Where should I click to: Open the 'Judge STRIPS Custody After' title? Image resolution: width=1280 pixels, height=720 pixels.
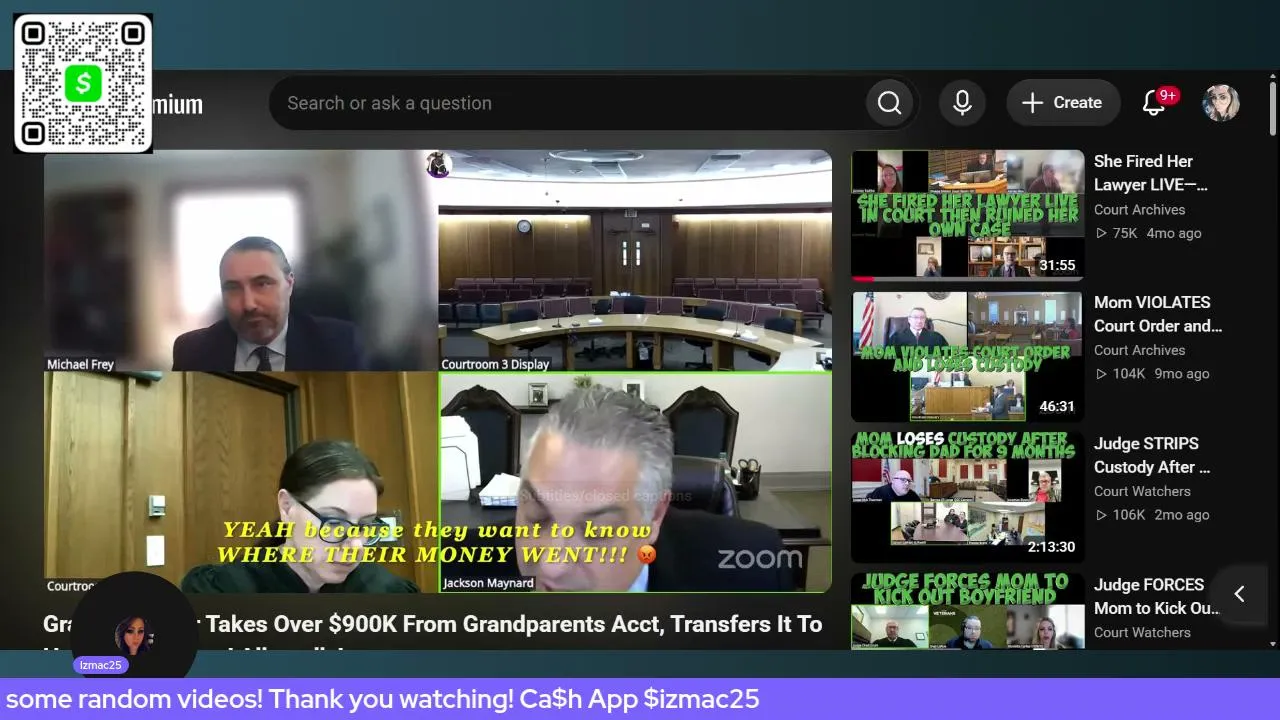coord(1152,455)
